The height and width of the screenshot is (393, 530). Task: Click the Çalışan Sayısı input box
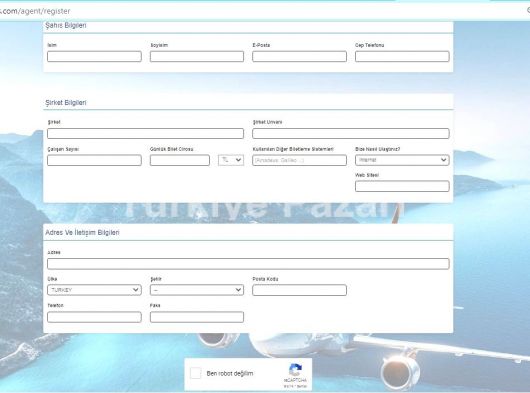tap(94, 160)
